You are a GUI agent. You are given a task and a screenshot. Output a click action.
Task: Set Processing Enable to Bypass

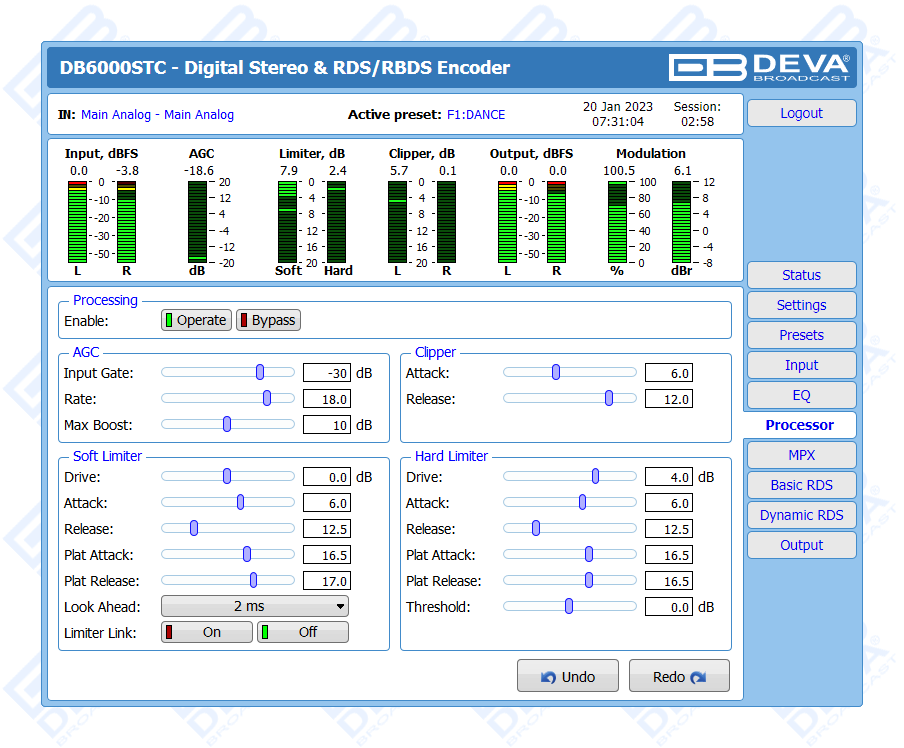268,320
